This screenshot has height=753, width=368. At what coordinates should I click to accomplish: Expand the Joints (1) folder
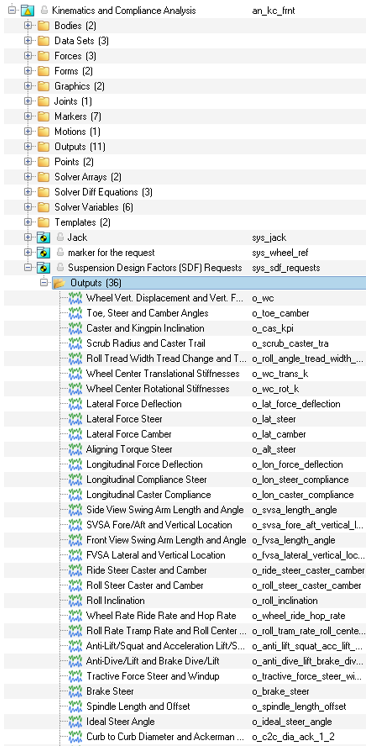point(28,101)
